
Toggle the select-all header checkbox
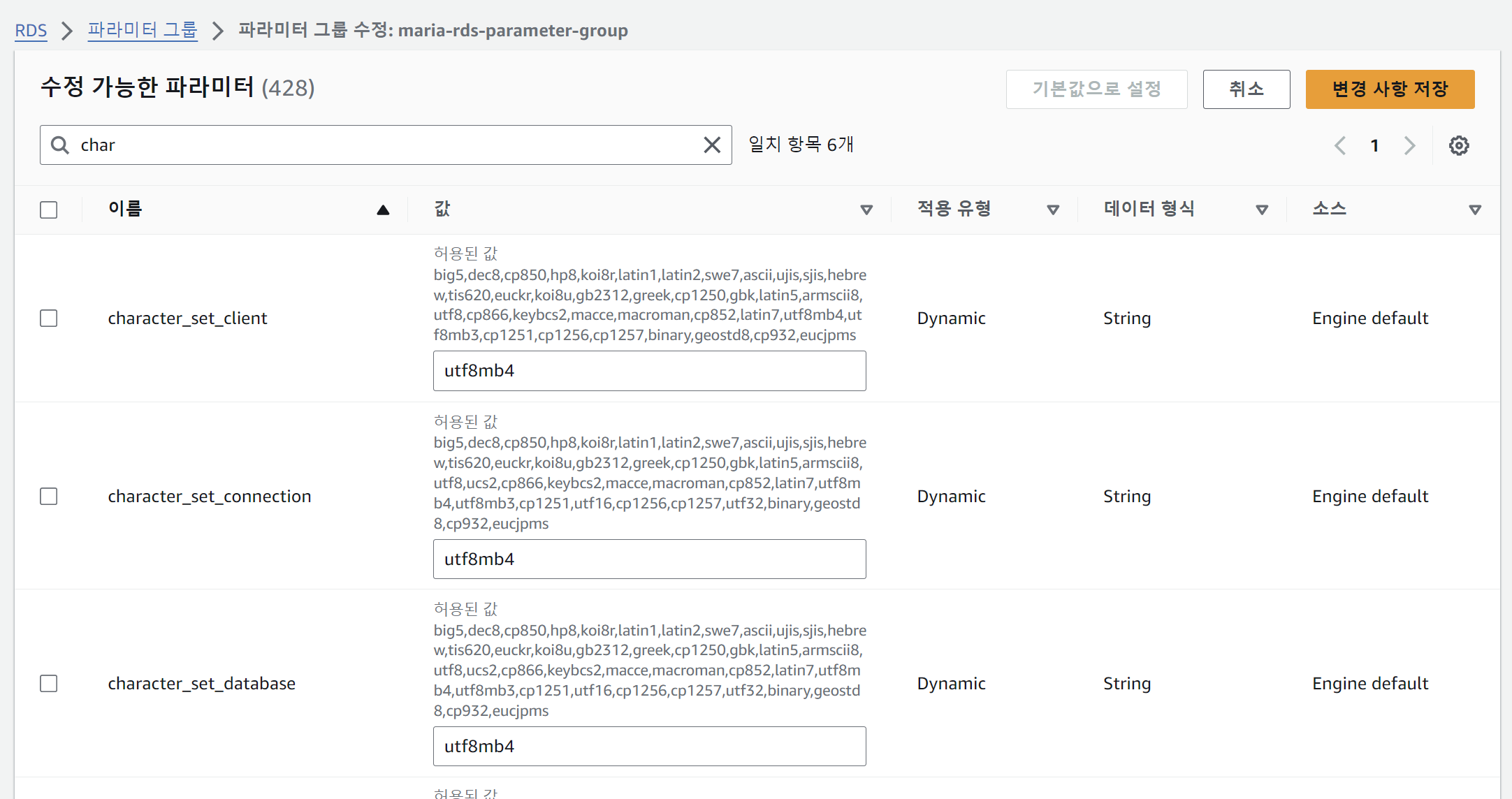point(49,210)
